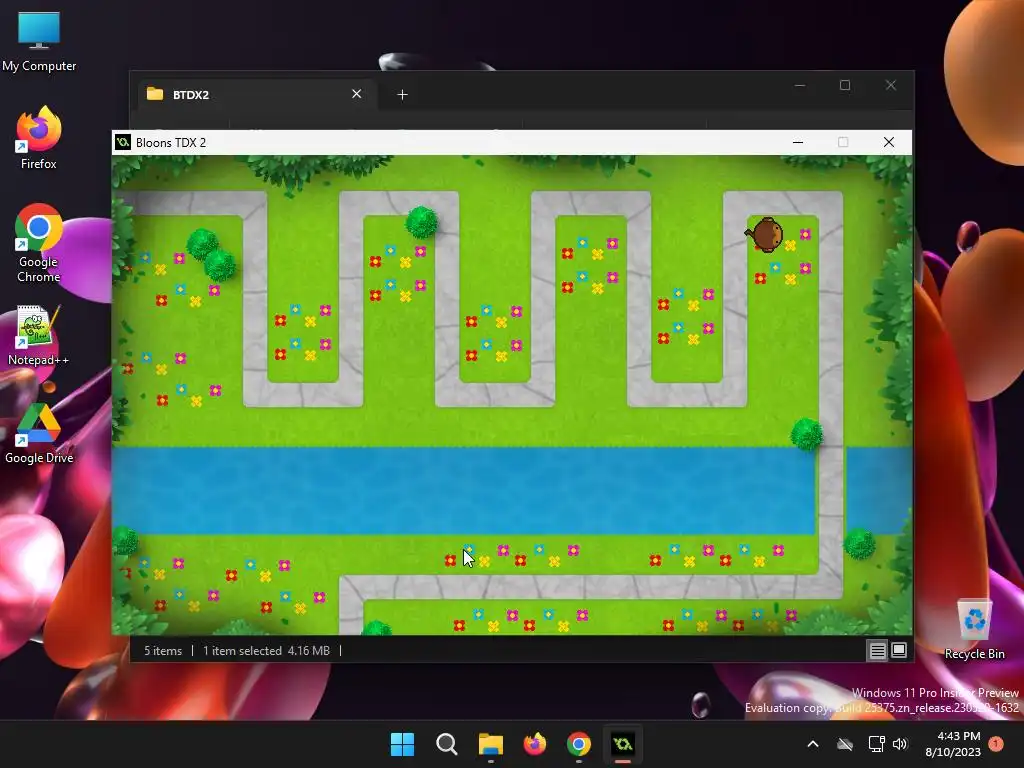The image size is (1024, 768).
Task: Click '1 item selected 4.16 MB' status text
Action: pyautogui.click(x=266, y=650)
